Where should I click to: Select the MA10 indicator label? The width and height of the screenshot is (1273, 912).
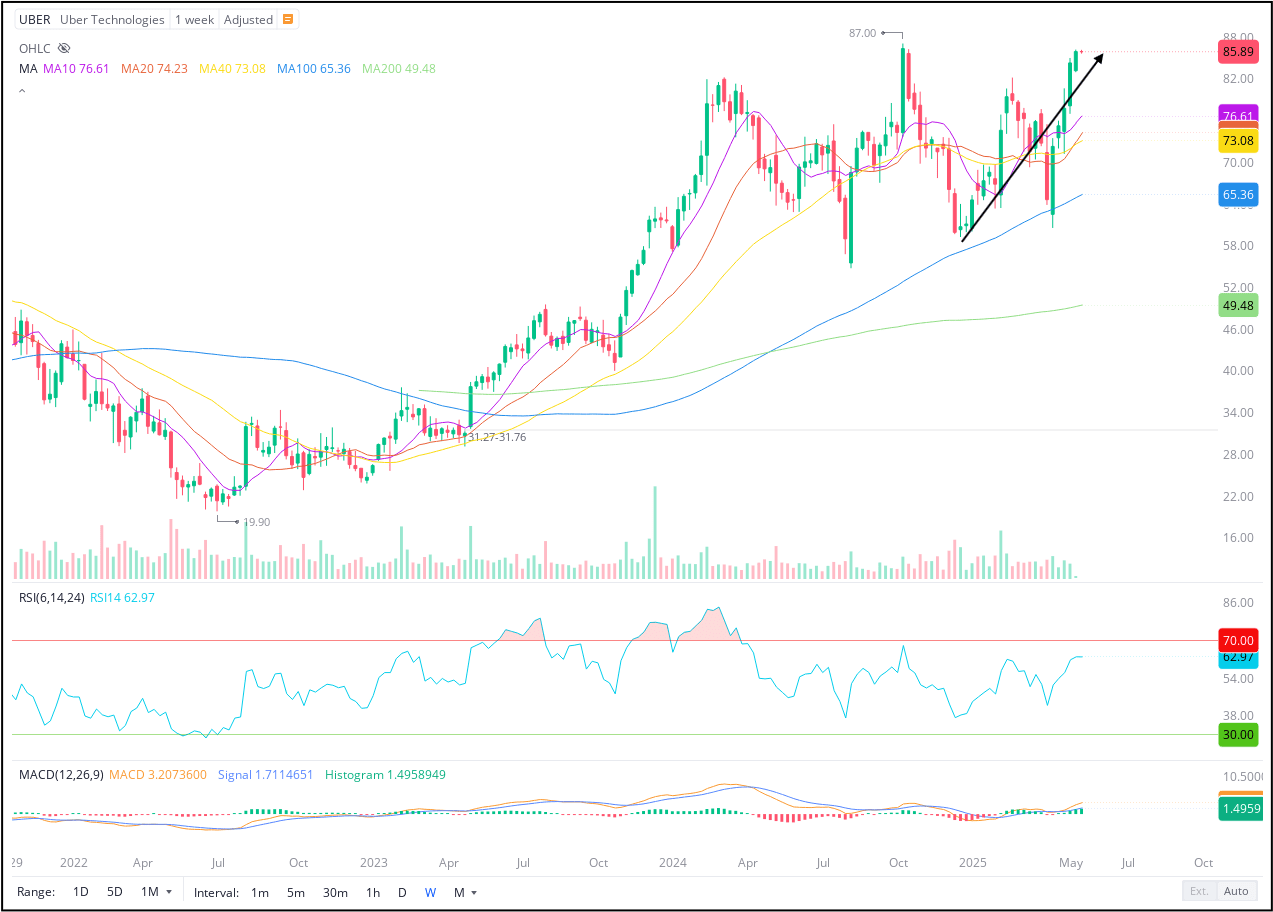coord(91,68)
